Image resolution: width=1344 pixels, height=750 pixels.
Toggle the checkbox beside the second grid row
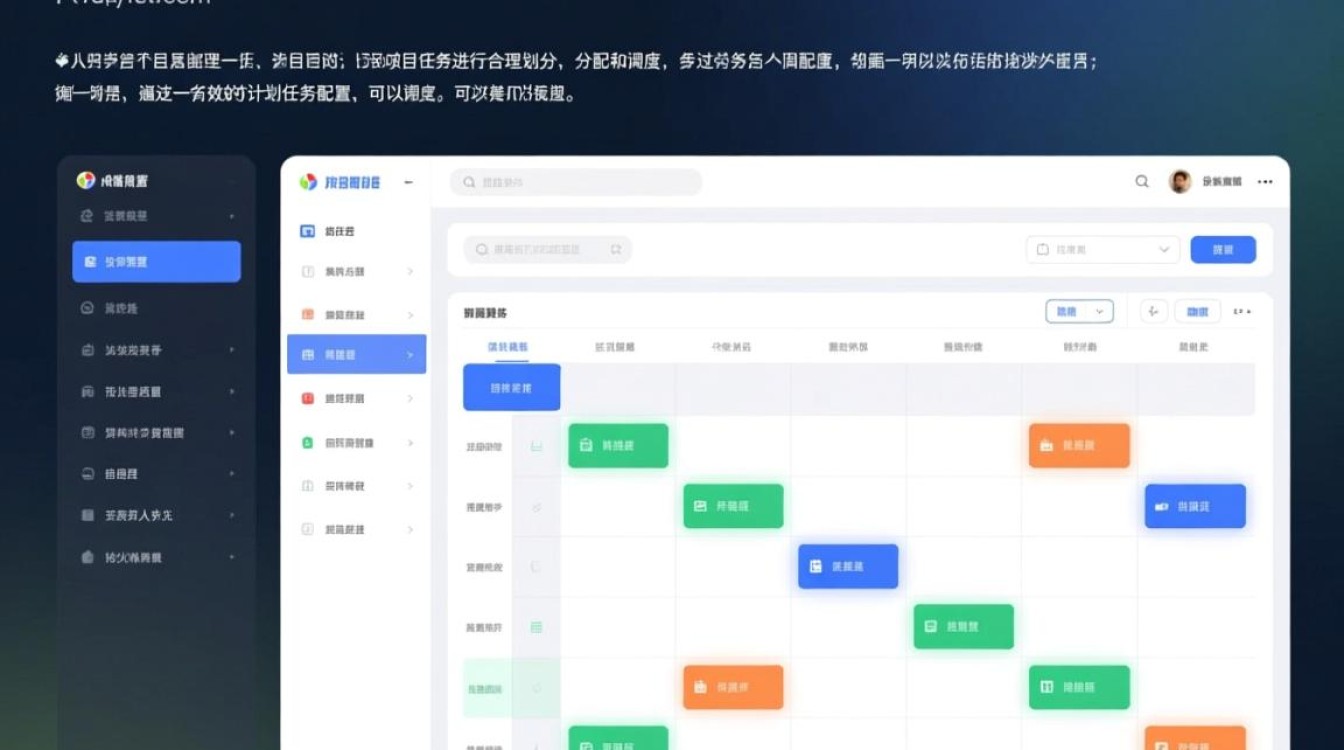point(536,507)
